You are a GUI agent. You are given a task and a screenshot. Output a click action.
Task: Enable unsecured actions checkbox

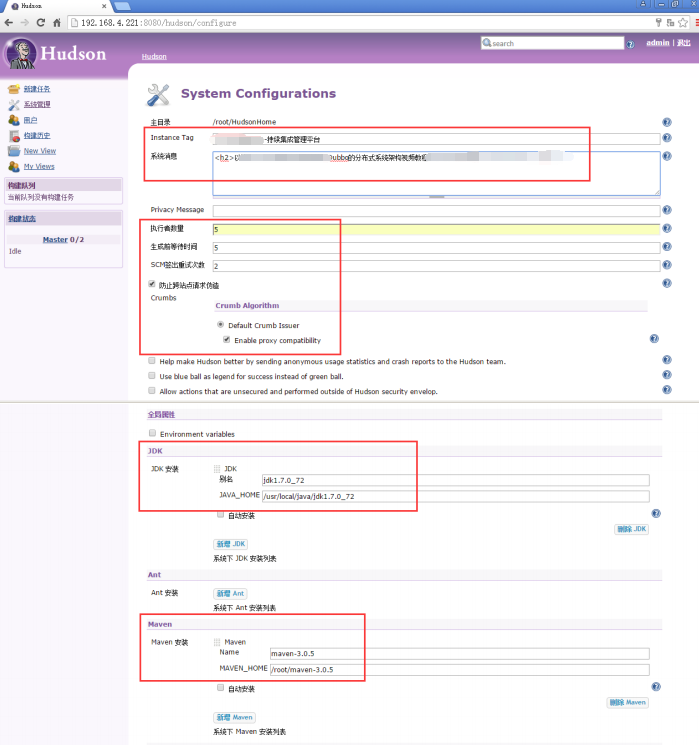coord(152,391)
